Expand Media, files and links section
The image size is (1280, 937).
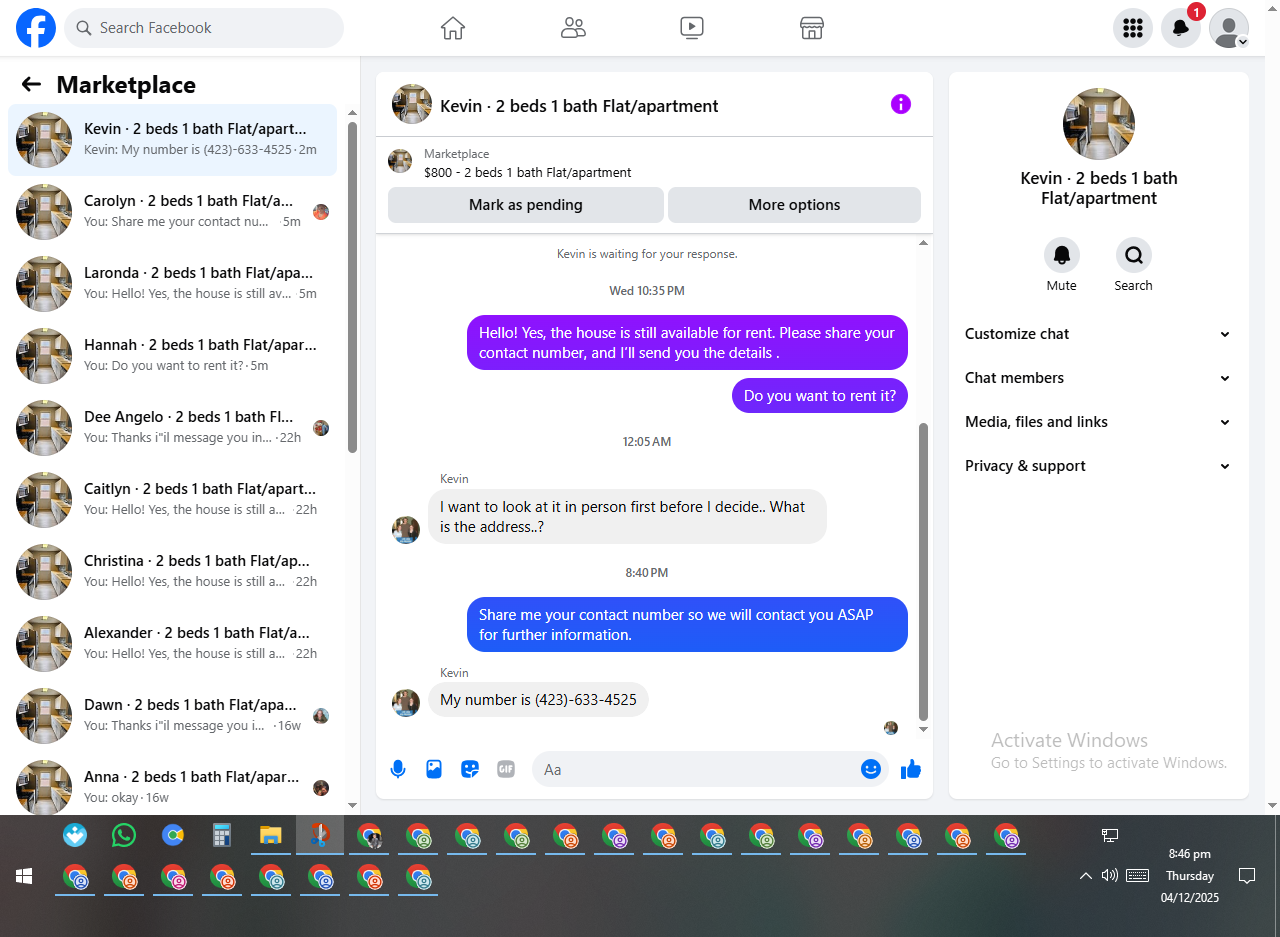[x=1099, y=422]
